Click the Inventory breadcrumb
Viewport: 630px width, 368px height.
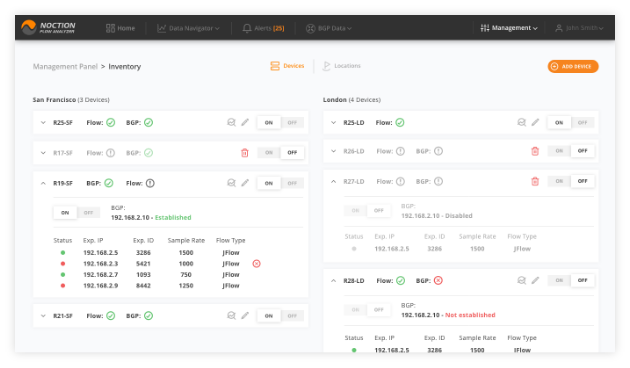125,66
